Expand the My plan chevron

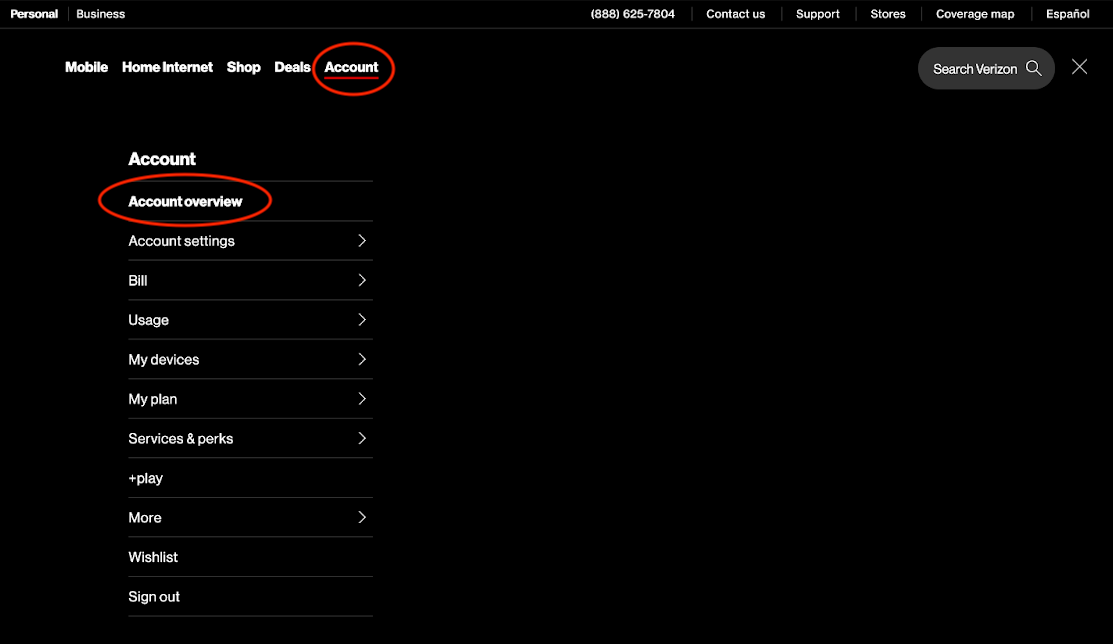tap(362, 399)
